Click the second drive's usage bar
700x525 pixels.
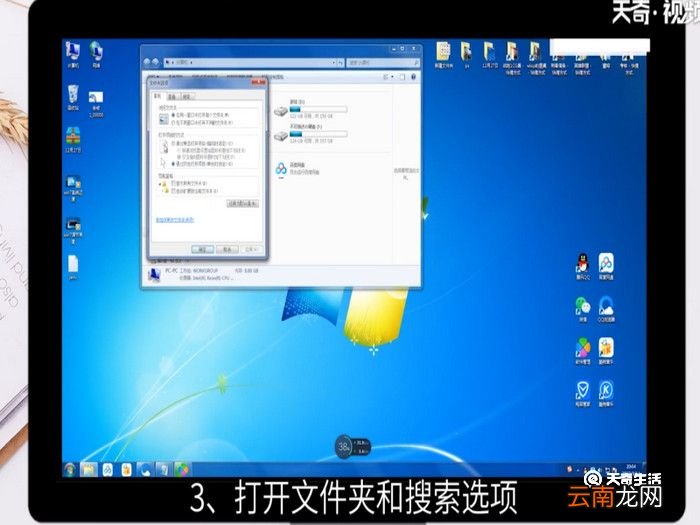(318, 134)
